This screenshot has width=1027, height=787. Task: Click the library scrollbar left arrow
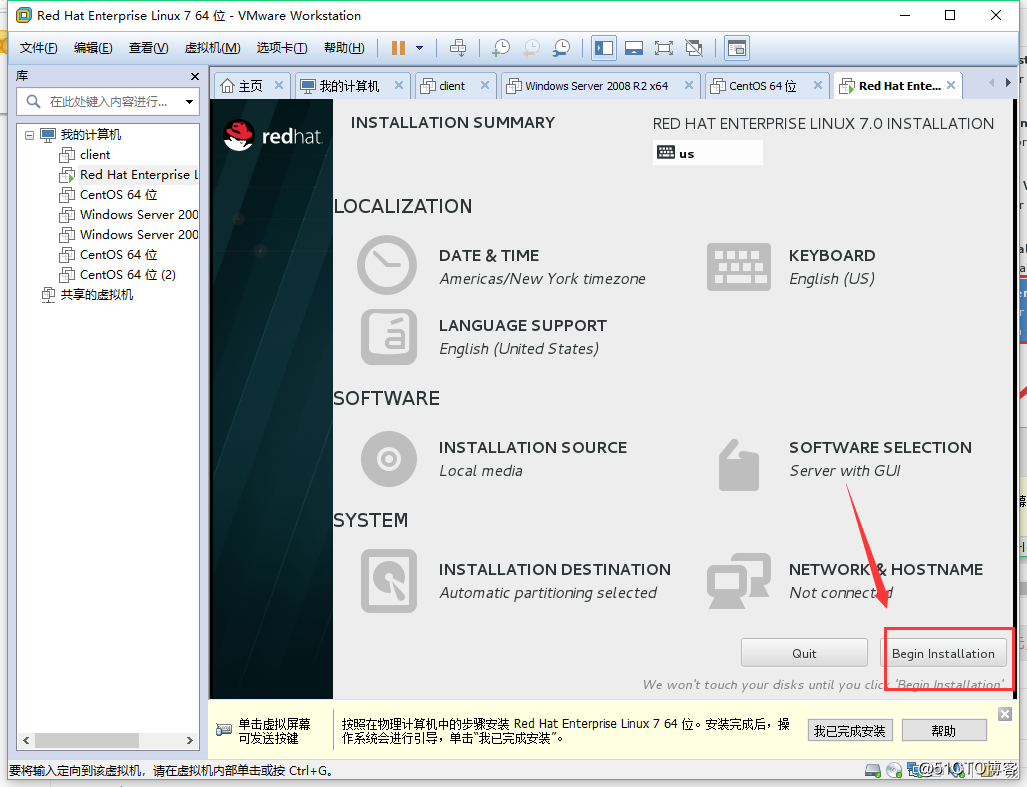26,741
